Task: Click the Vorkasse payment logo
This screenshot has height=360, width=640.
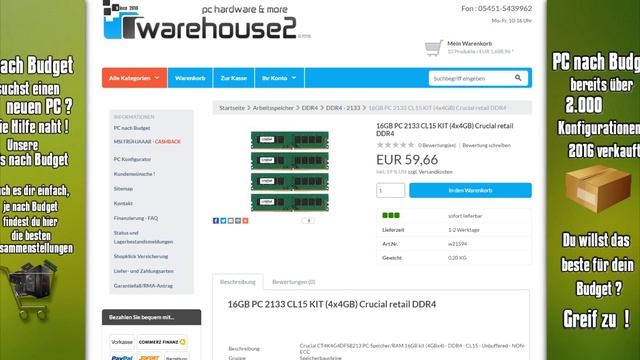Action: click(x=122, y=342)
